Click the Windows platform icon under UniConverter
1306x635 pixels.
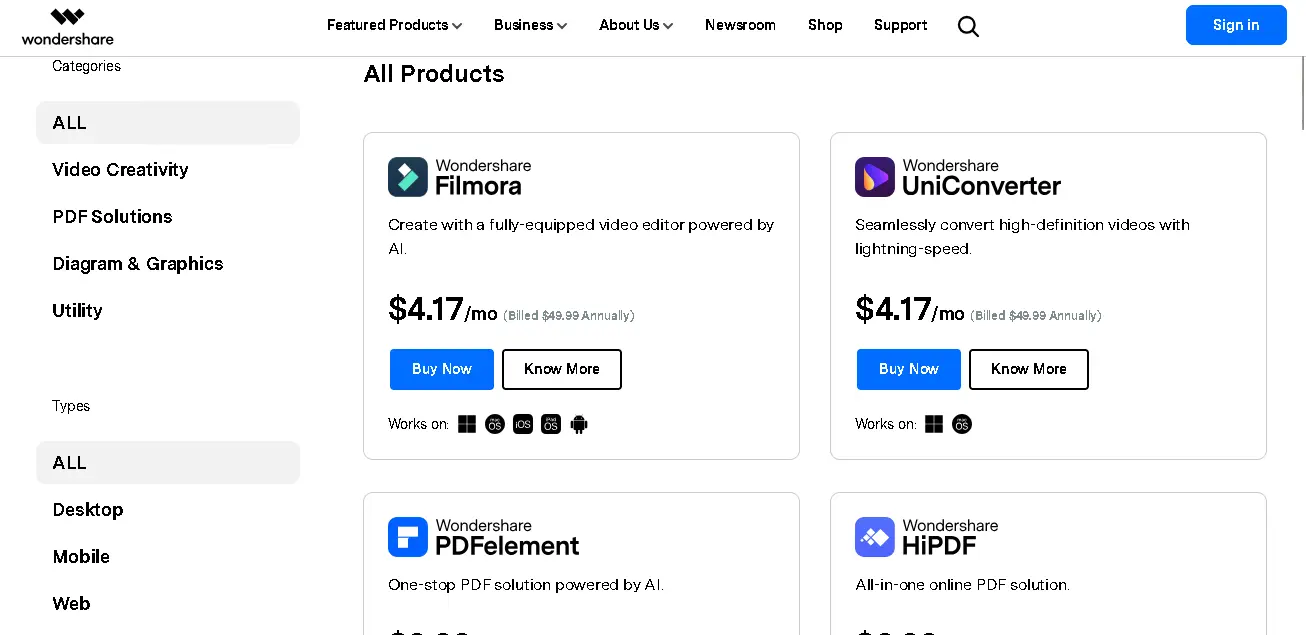click(934, 424)
